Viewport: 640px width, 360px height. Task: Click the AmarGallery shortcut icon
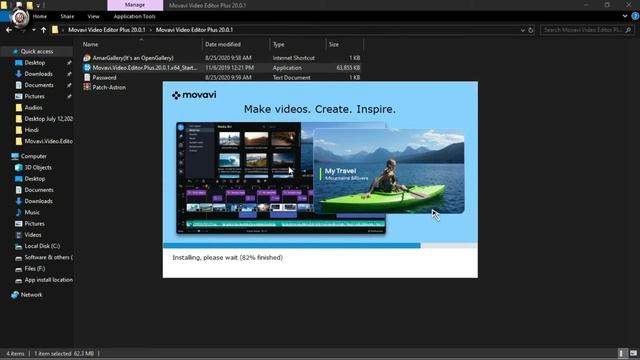point(87,58)
